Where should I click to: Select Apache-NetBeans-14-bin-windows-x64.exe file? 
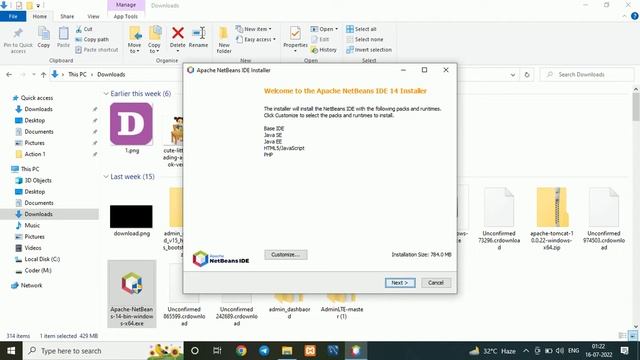click(x=132, y=294)
